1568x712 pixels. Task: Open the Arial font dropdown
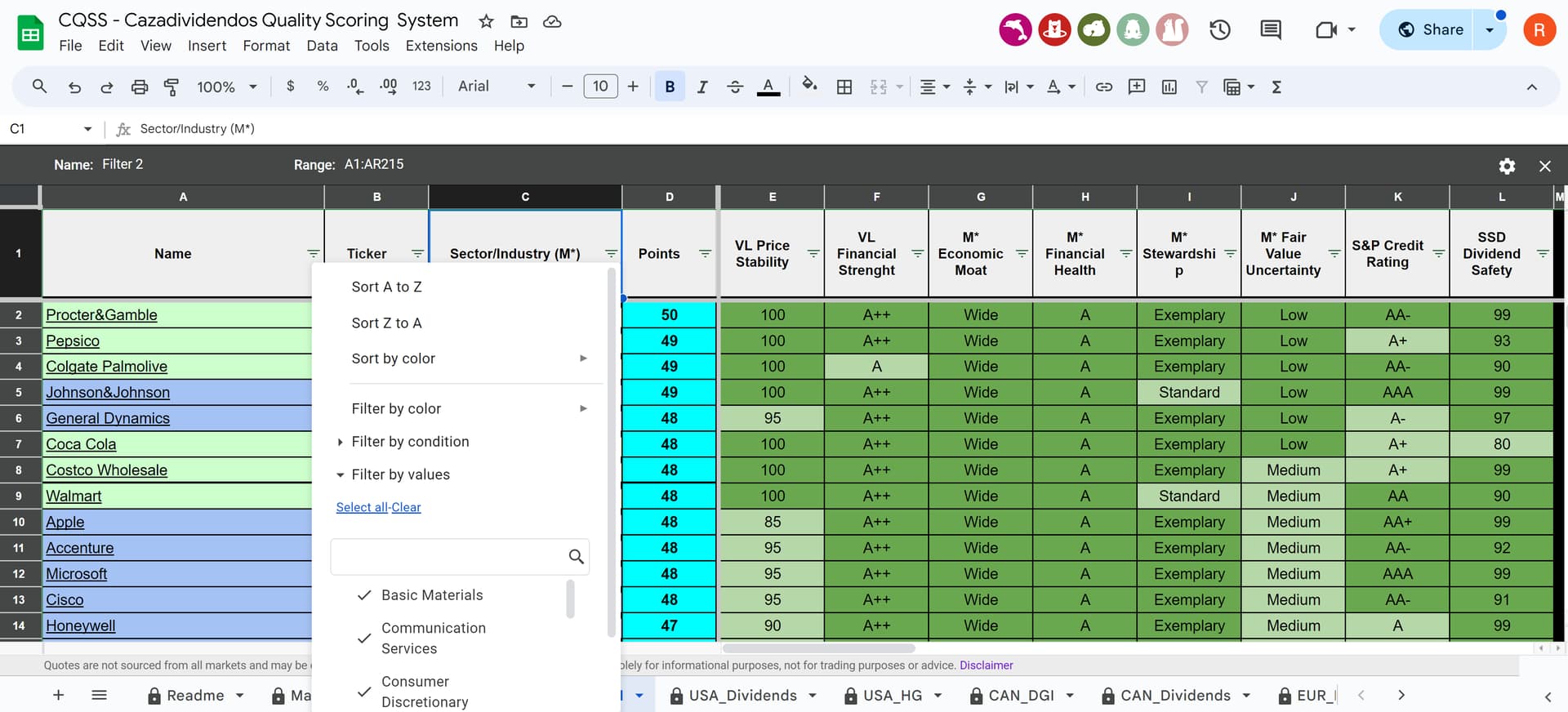point(497,86)
